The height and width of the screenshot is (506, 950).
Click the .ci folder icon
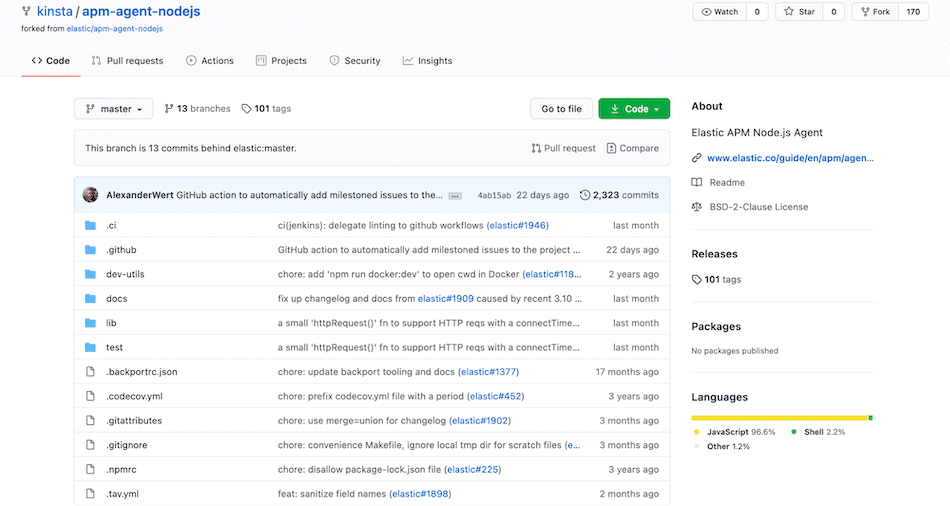pos(91,226)
